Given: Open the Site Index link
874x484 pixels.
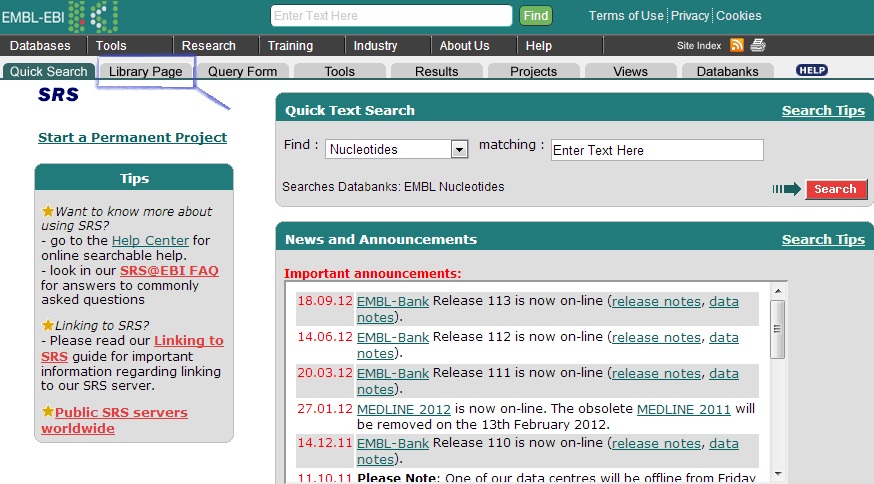Looking at the screenshot, I should (x=699, y=46).
